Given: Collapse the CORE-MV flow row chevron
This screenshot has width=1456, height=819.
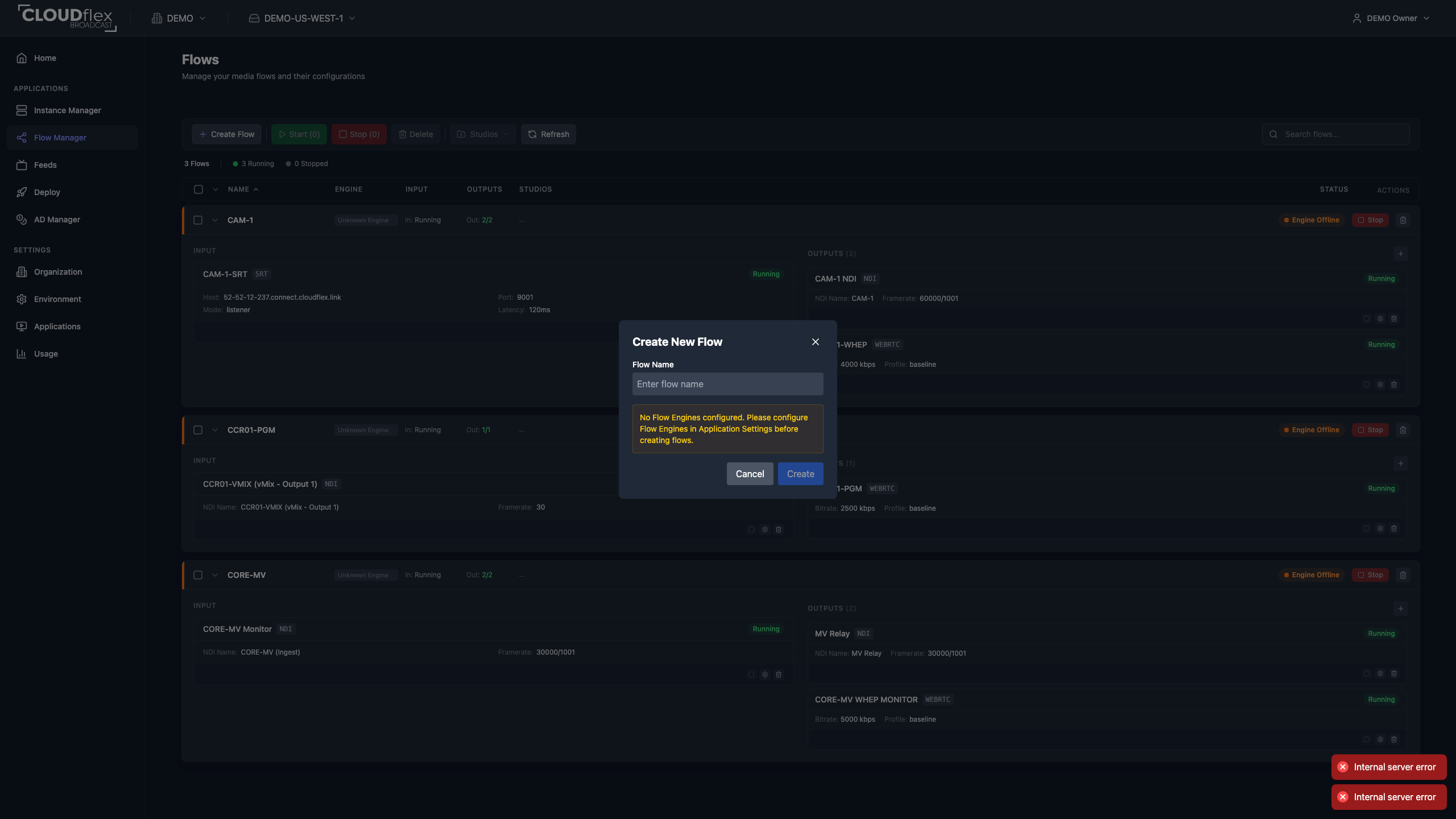Looking at the screenshot, I should 215,575.
